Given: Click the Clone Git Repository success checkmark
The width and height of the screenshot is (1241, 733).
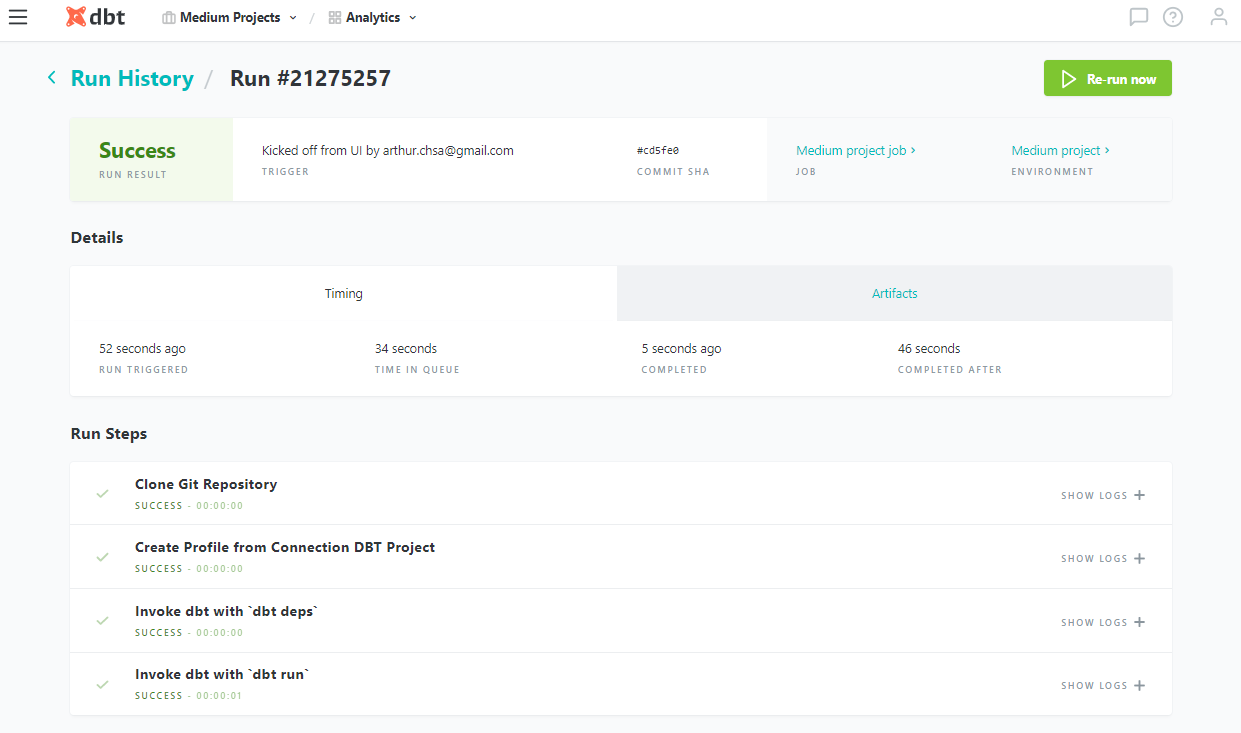Looking at the screenshot, I should (x=102, y=494).
